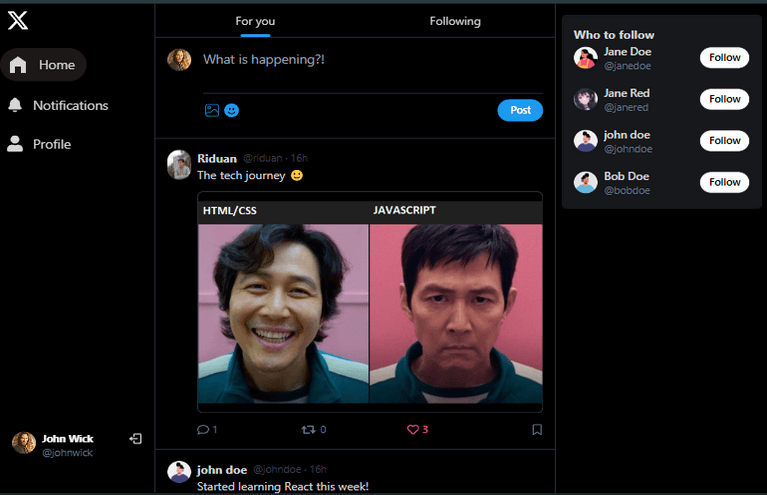Bookmark Riduan's post
Screen dimensions: 767x495
click(537, 429)
